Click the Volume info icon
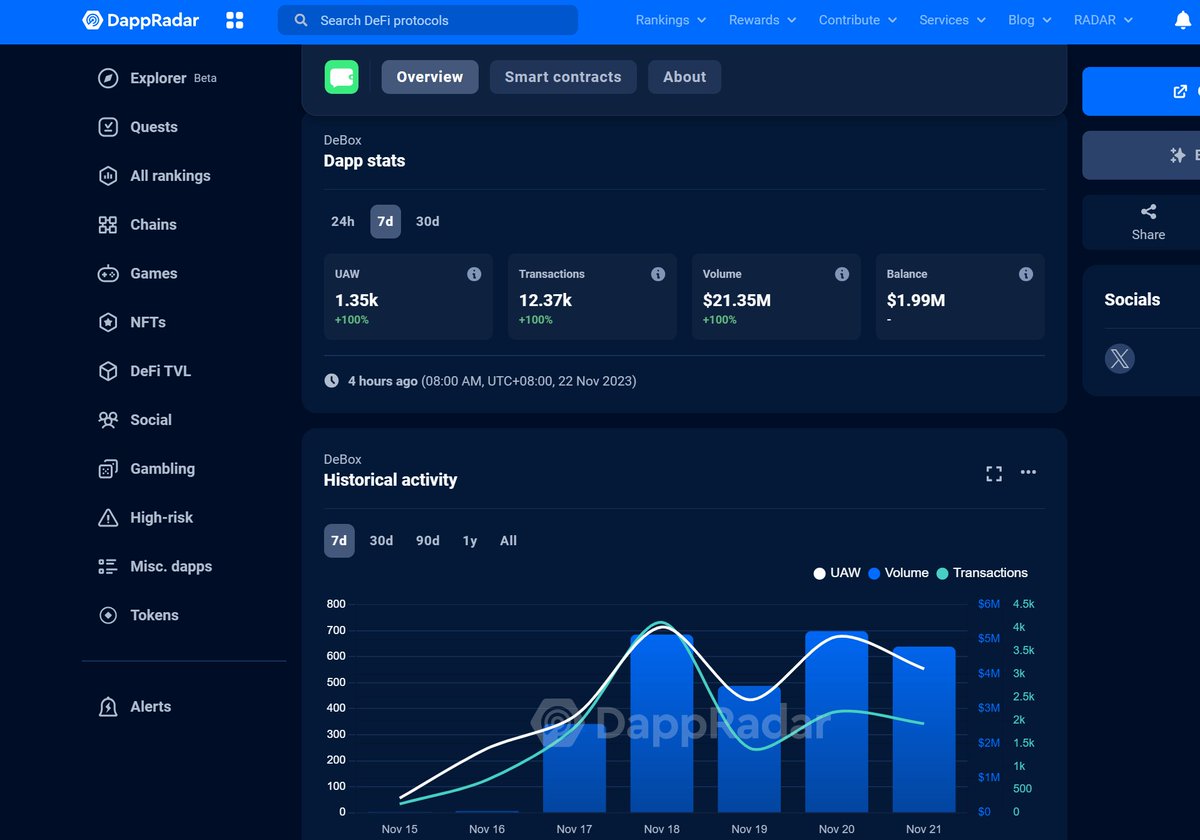 click(x=842, y=274)
